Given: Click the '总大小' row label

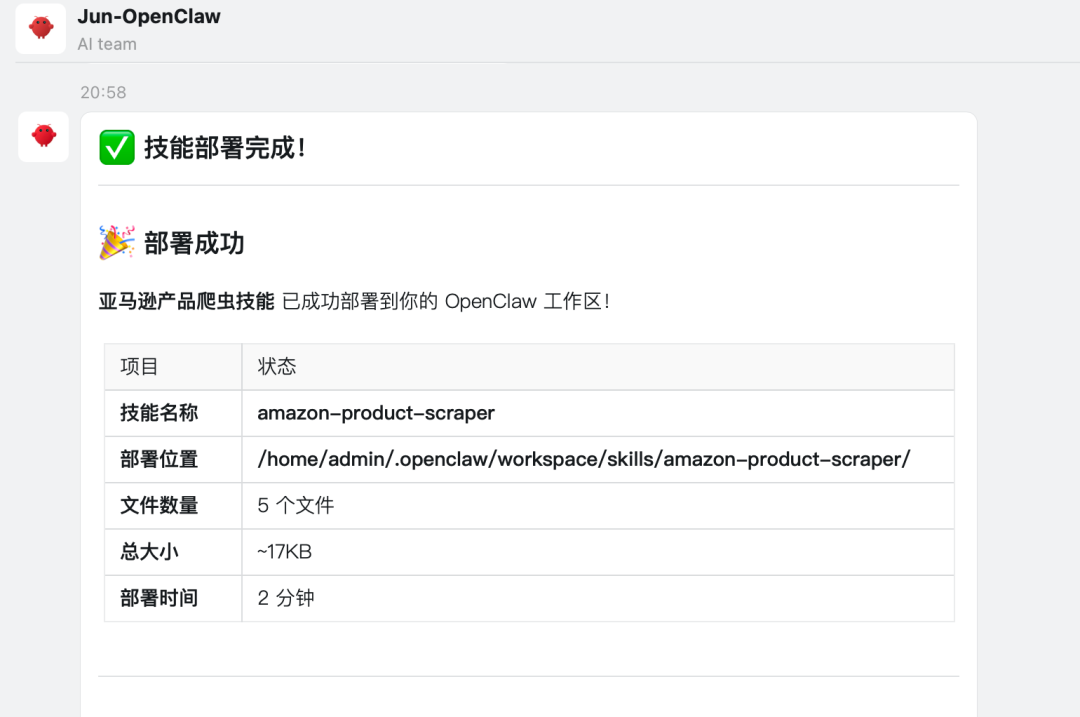Looking at the screenshot, I should [x=149, y=551].
